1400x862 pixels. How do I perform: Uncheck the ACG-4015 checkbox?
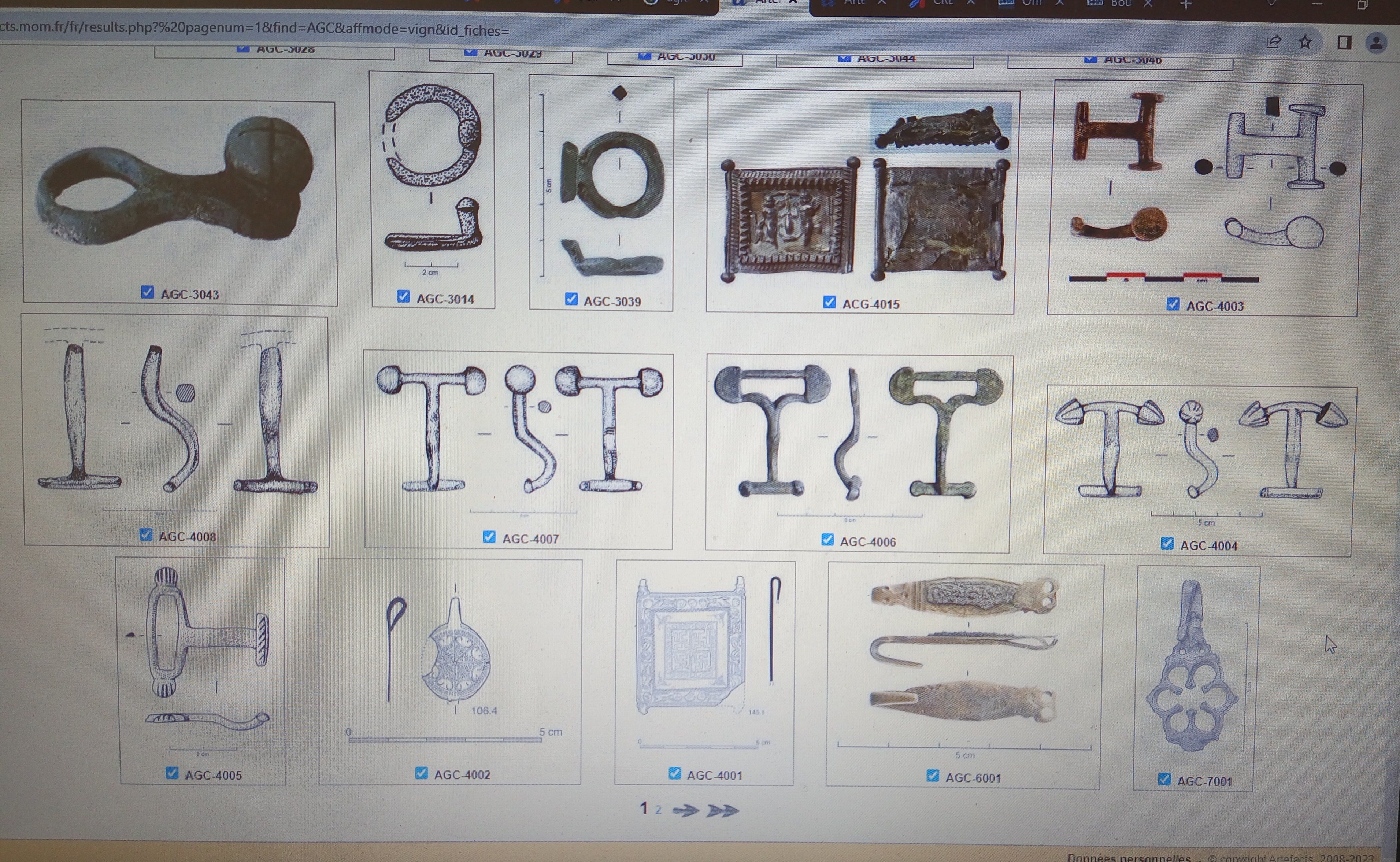[829, 302]
